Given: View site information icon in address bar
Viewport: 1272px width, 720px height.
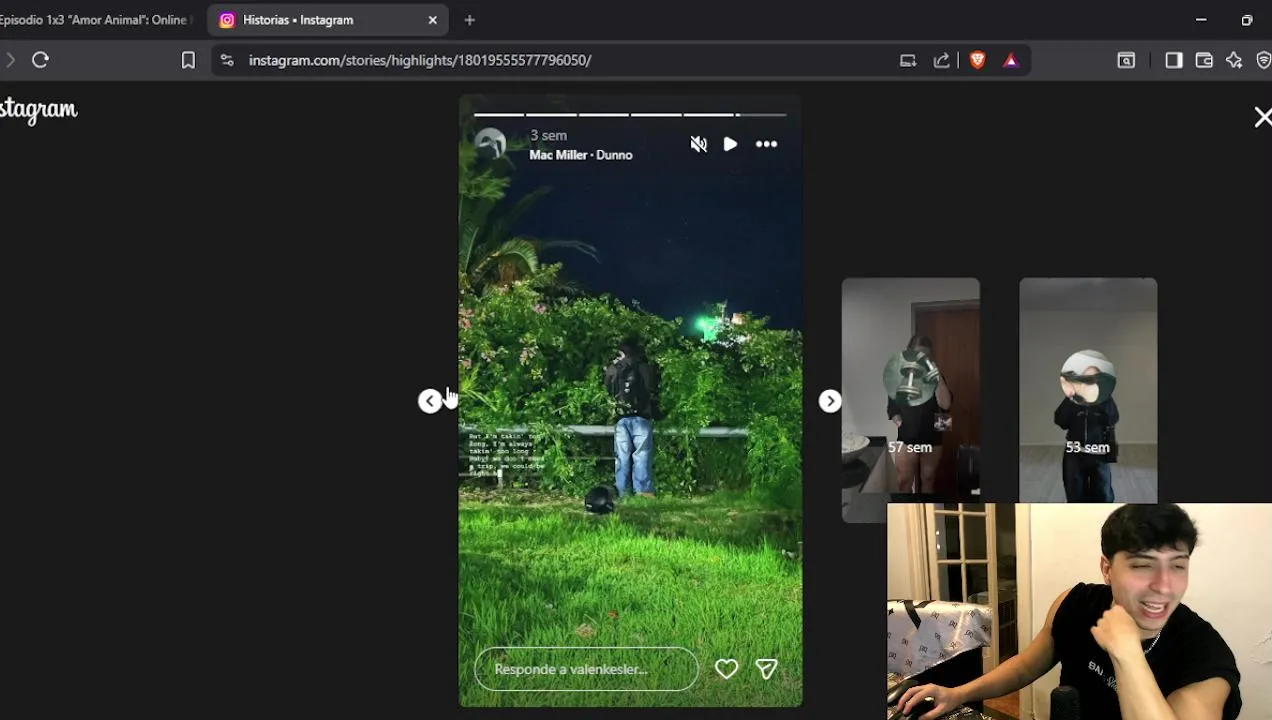Looking at the screenshot, I should point(227,60).
